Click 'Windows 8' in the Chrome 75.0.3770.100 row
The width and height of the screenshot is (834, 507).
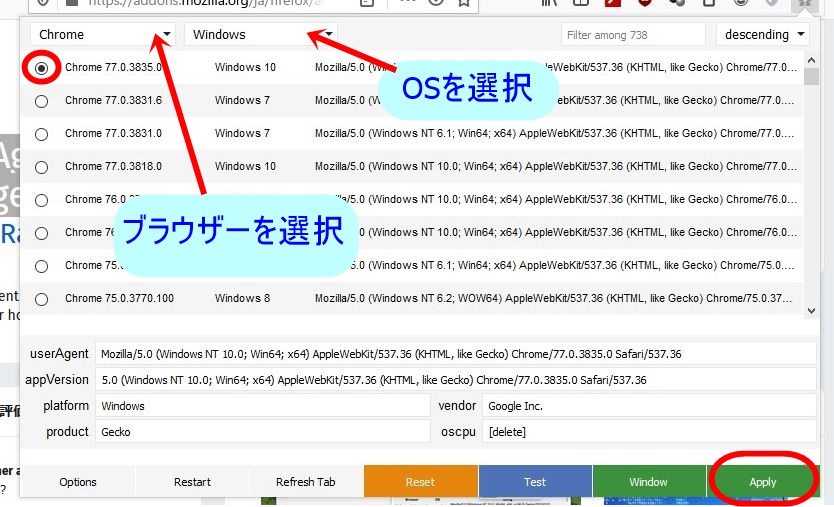point(242,298)
